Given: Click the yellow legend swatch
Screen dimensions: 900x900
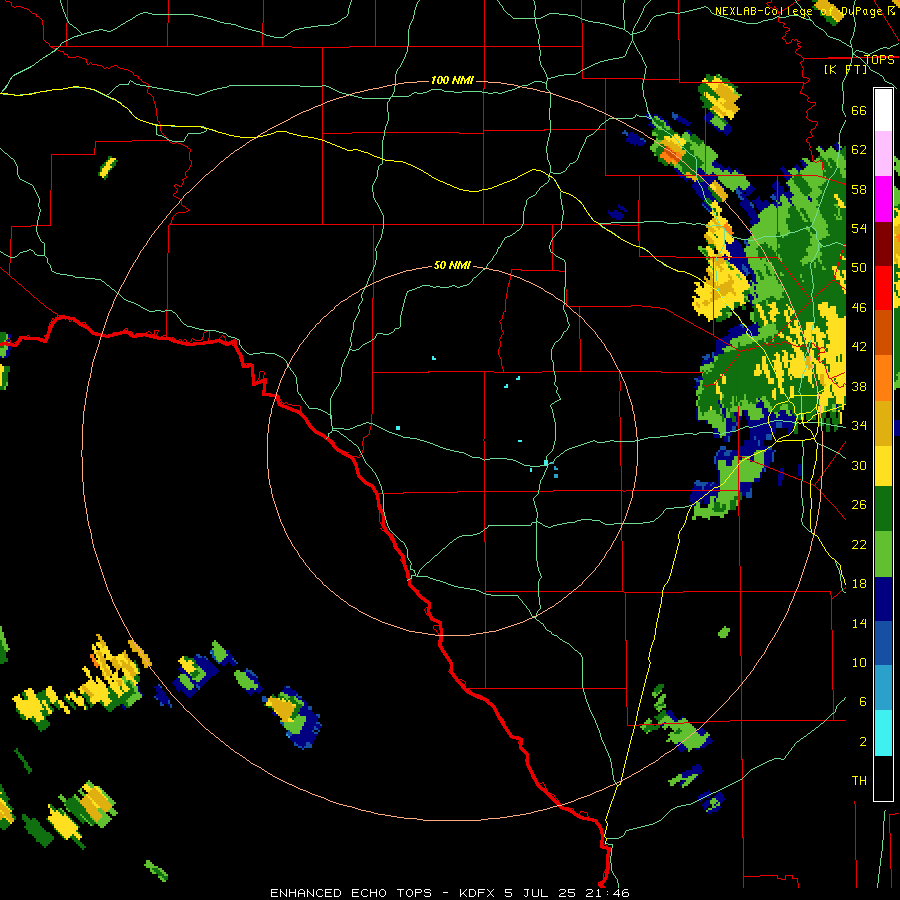Looking at the screenshot, I should 883,466.
